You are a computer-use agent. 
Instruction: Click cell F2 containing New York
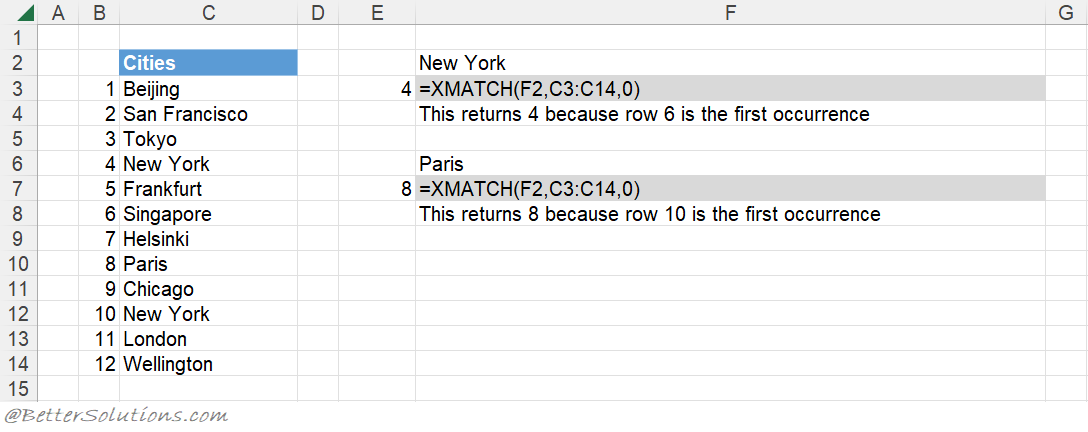pyautogui.click(x=730, y=63)
